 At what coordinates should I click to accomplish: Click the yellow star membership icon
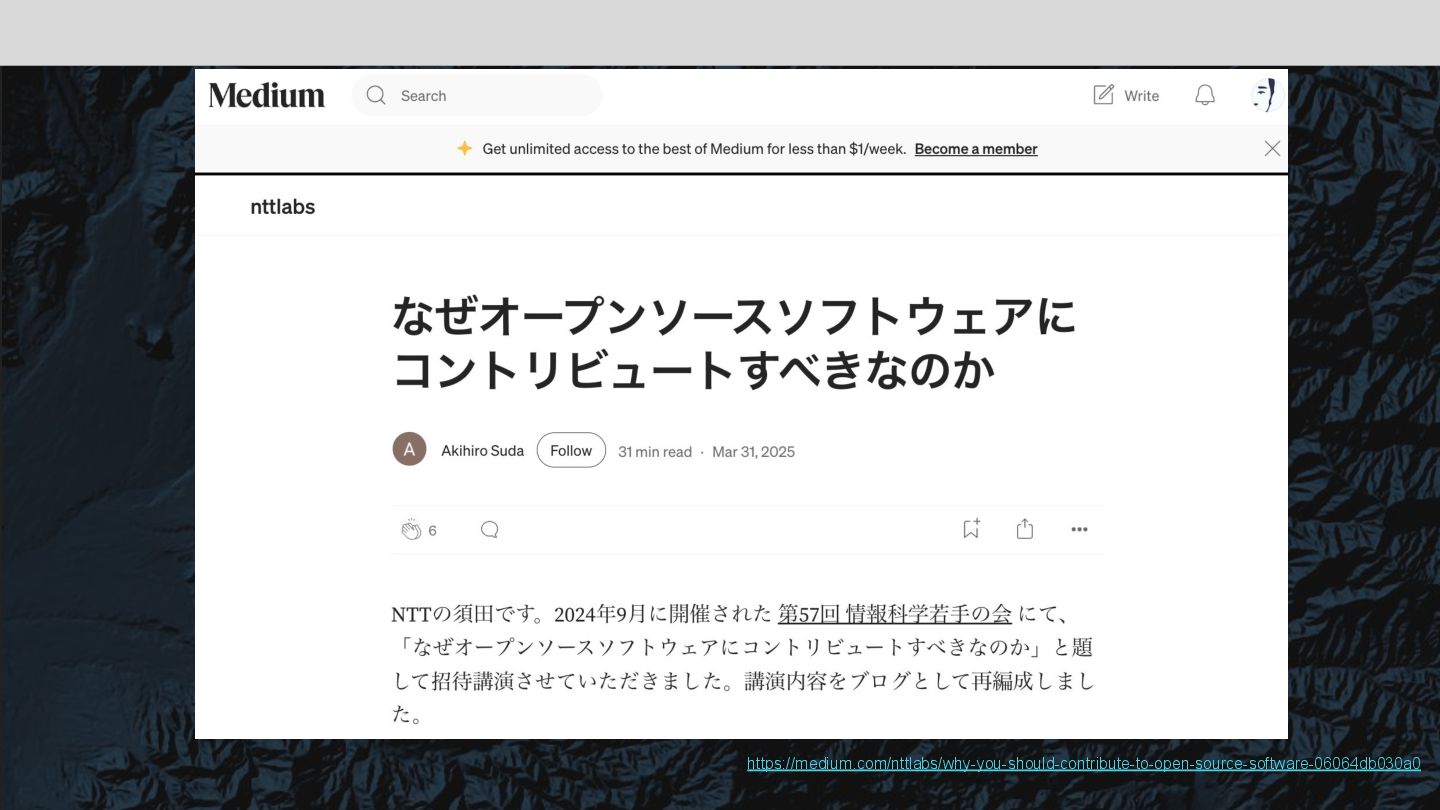tap(464, 148)
